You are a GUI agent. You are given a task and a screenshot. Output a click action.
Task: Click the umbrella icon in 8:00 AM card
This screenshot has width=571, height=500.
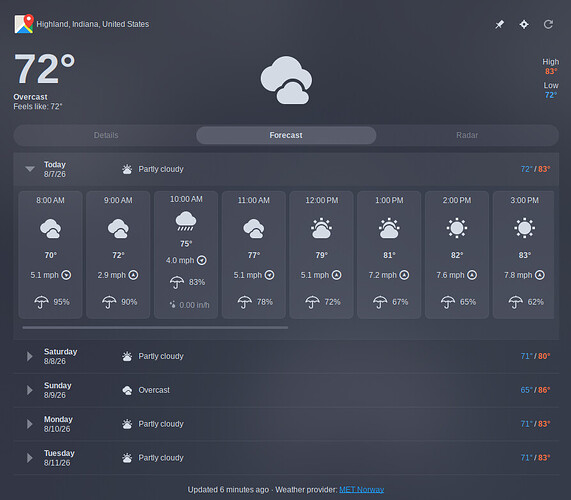coord(41,302)
